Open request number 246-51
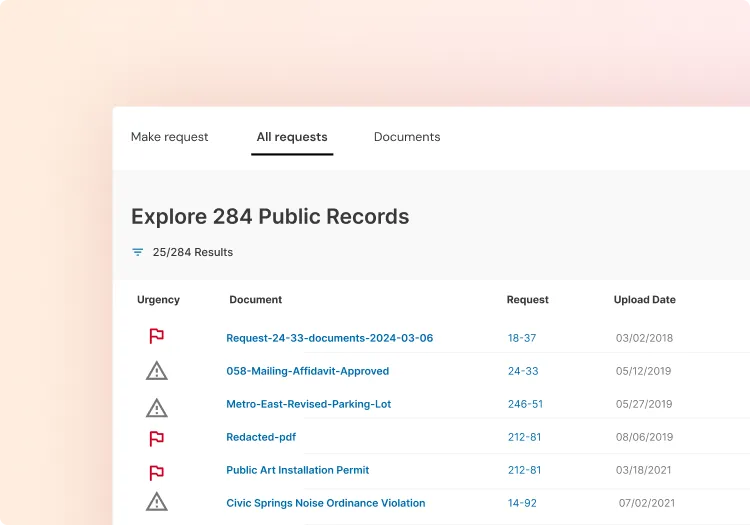Image resolution: width=750 pixels, height=525 pixels. pyautogui.click(x=525, y=404)
